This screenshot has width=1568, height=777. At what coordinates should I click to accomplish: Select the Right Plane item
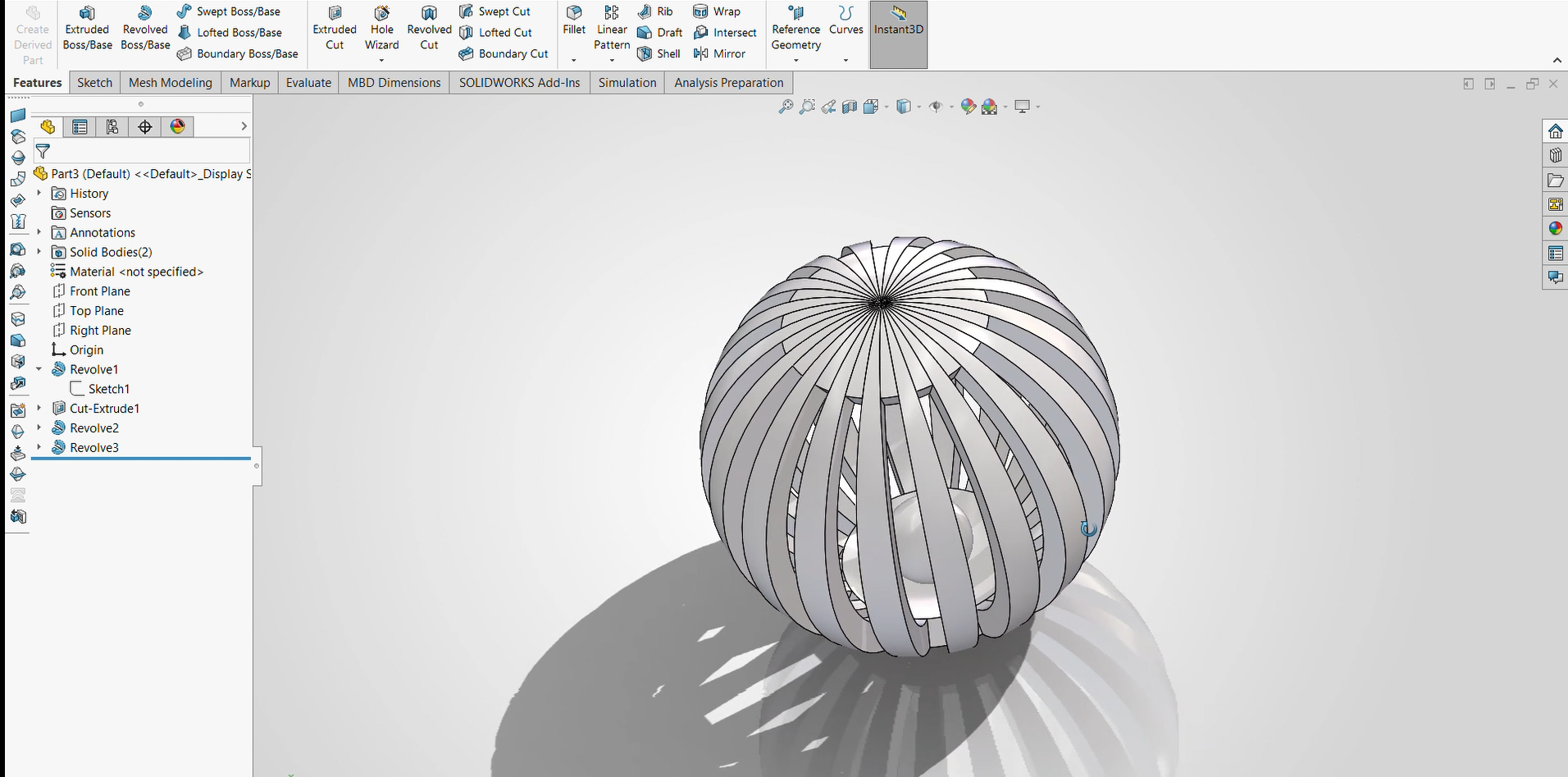91,331
